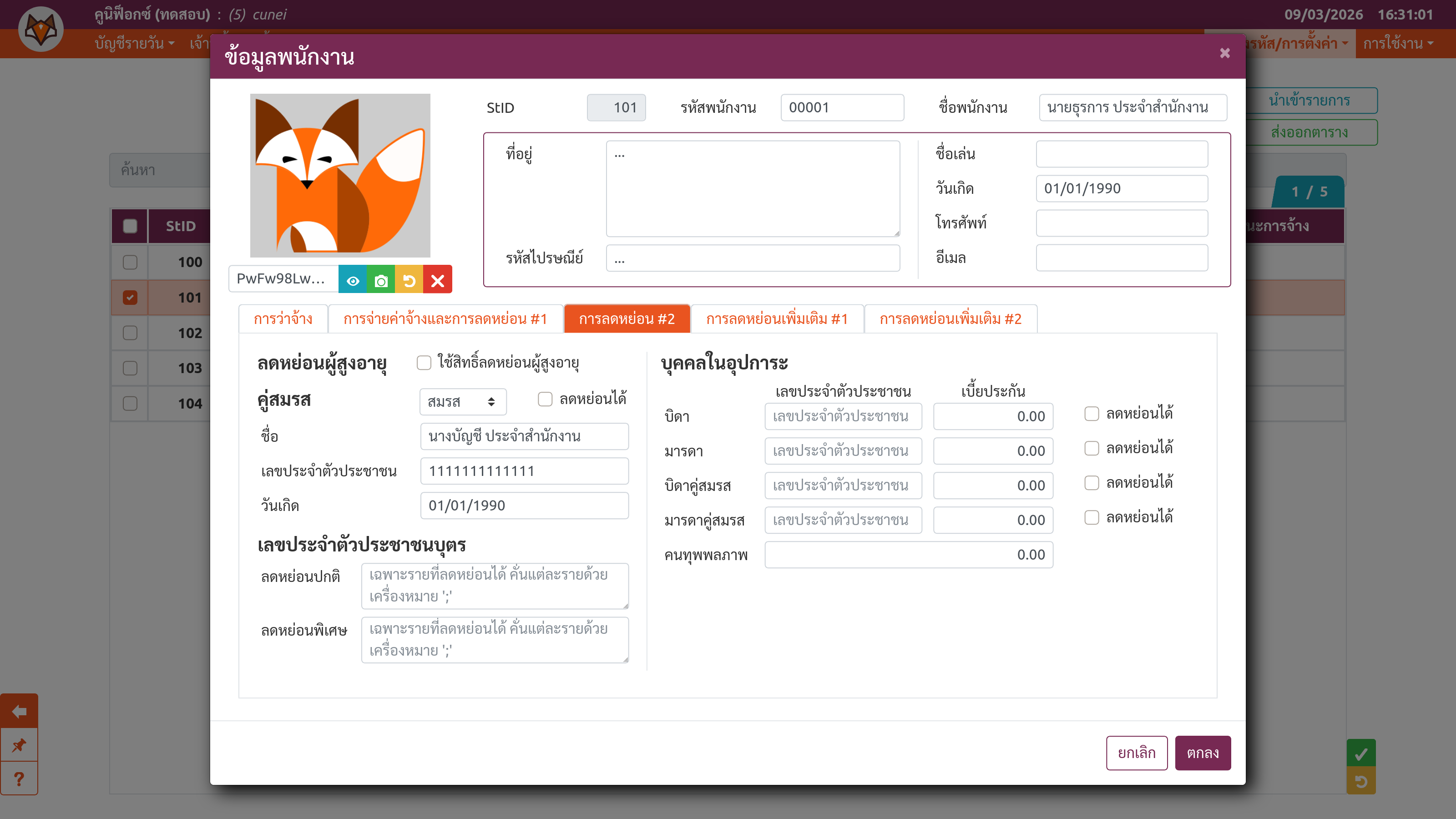Open การลดหย่อนเพิ่มเติม #1 tab
The image size is (1456, 819).
click(777, 319)
